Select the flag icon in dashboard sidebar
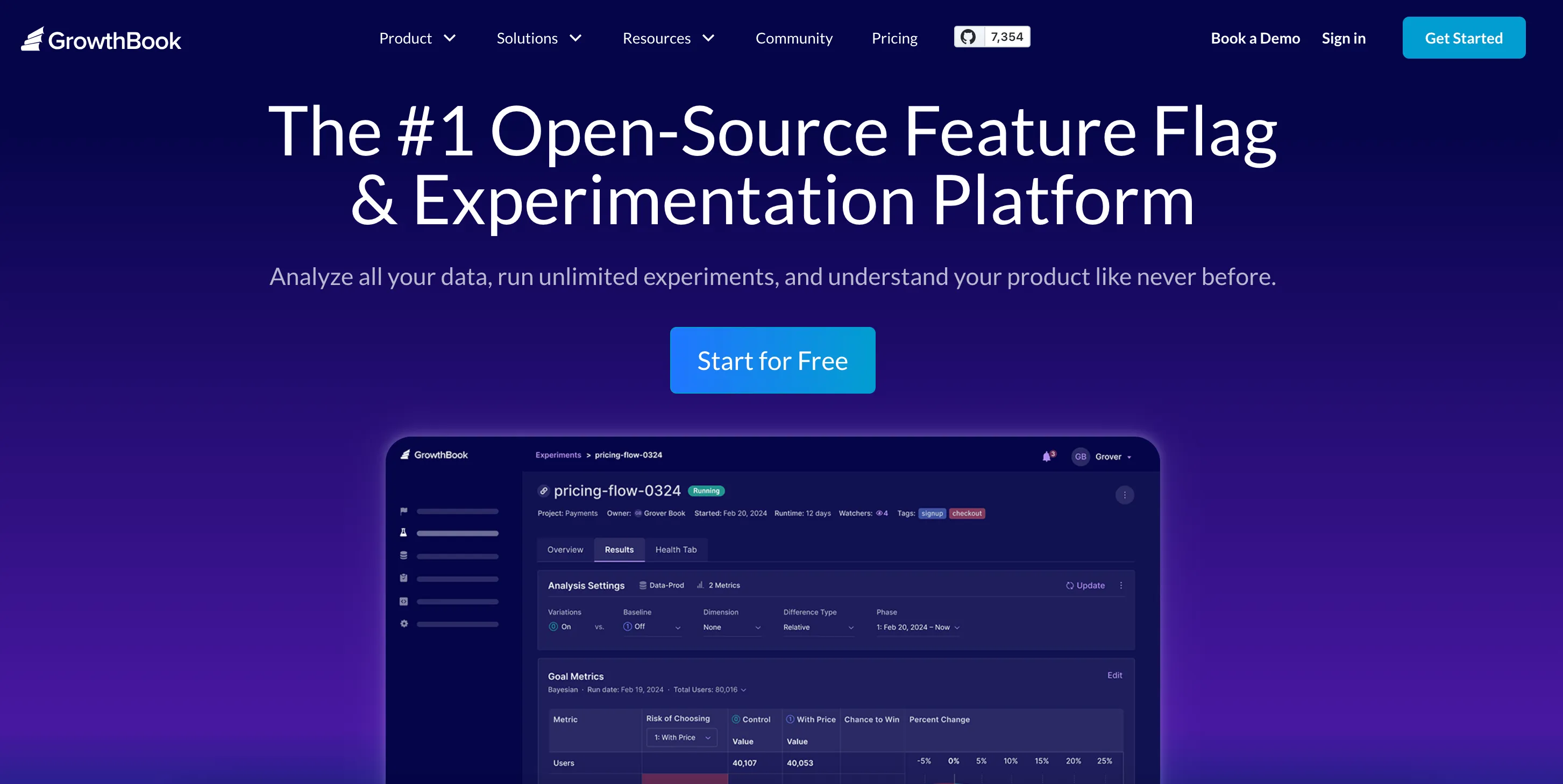Viewport: 1563px width, 784px height. point(403,511)
